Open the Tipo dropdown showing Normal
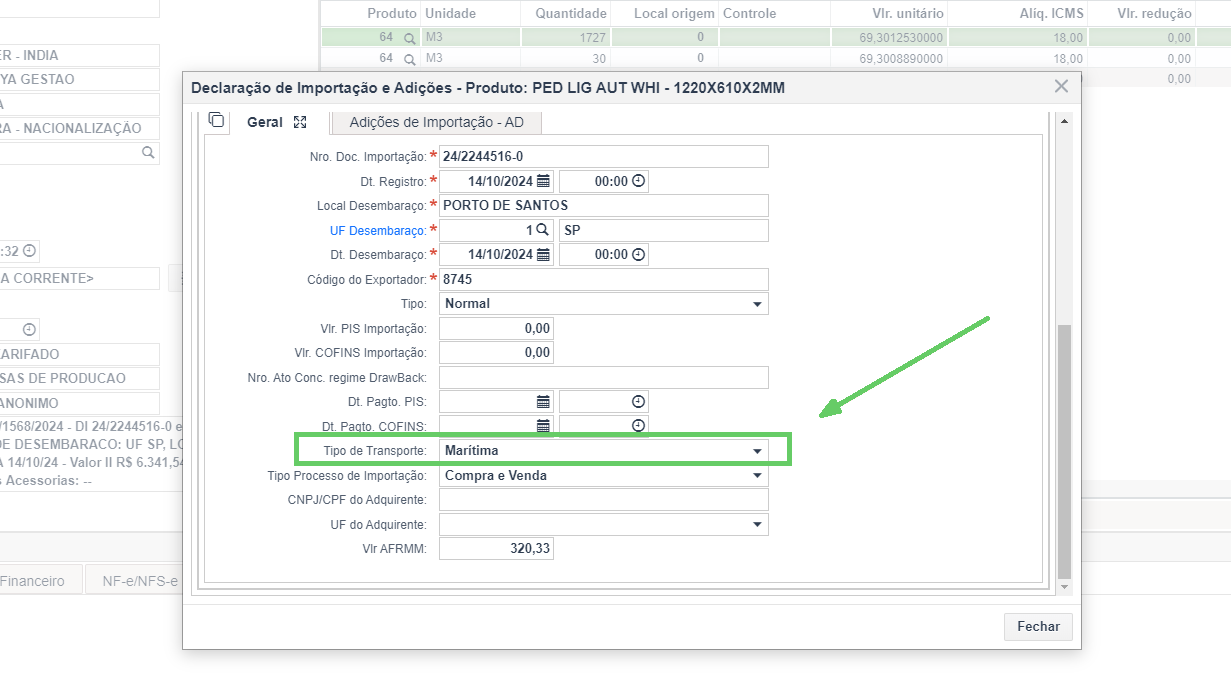This screenshot has width=1231, height=697. coord(604,303)
